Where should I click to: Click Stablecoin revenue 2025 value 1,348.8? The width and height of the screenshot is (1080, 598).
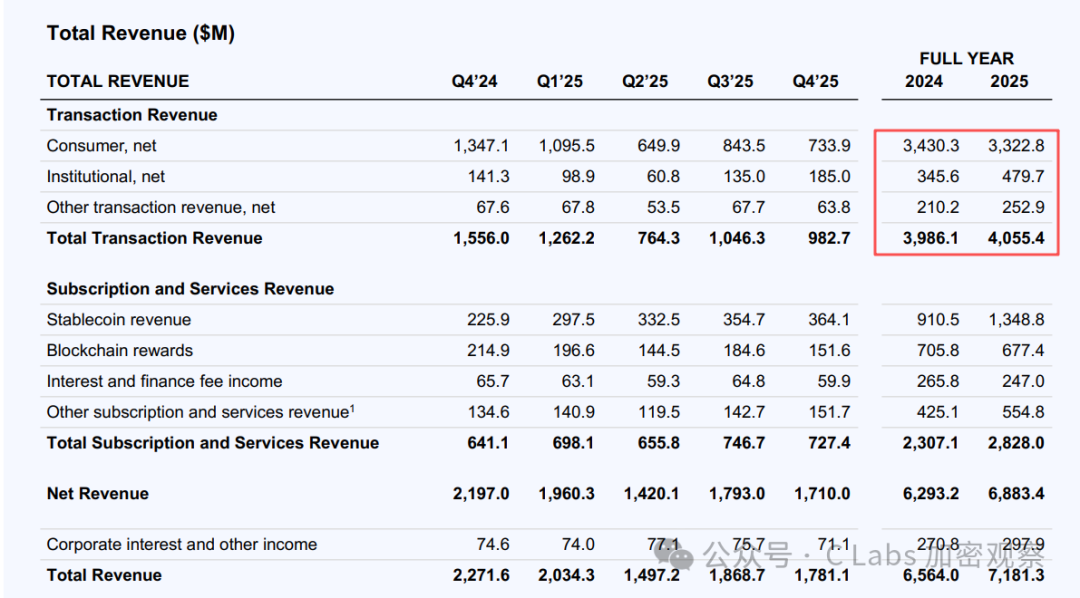coord(1016,320)
